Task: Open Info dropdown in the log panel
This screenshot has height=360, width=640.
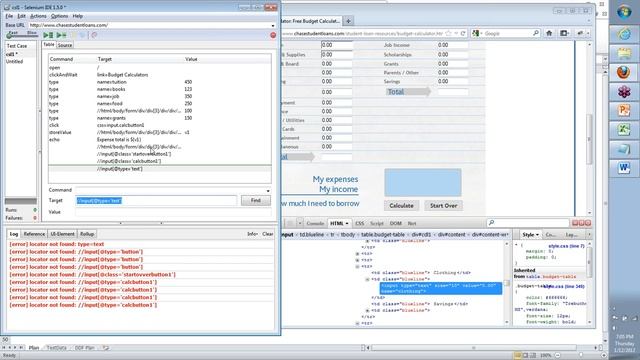Action: (252, 234)
